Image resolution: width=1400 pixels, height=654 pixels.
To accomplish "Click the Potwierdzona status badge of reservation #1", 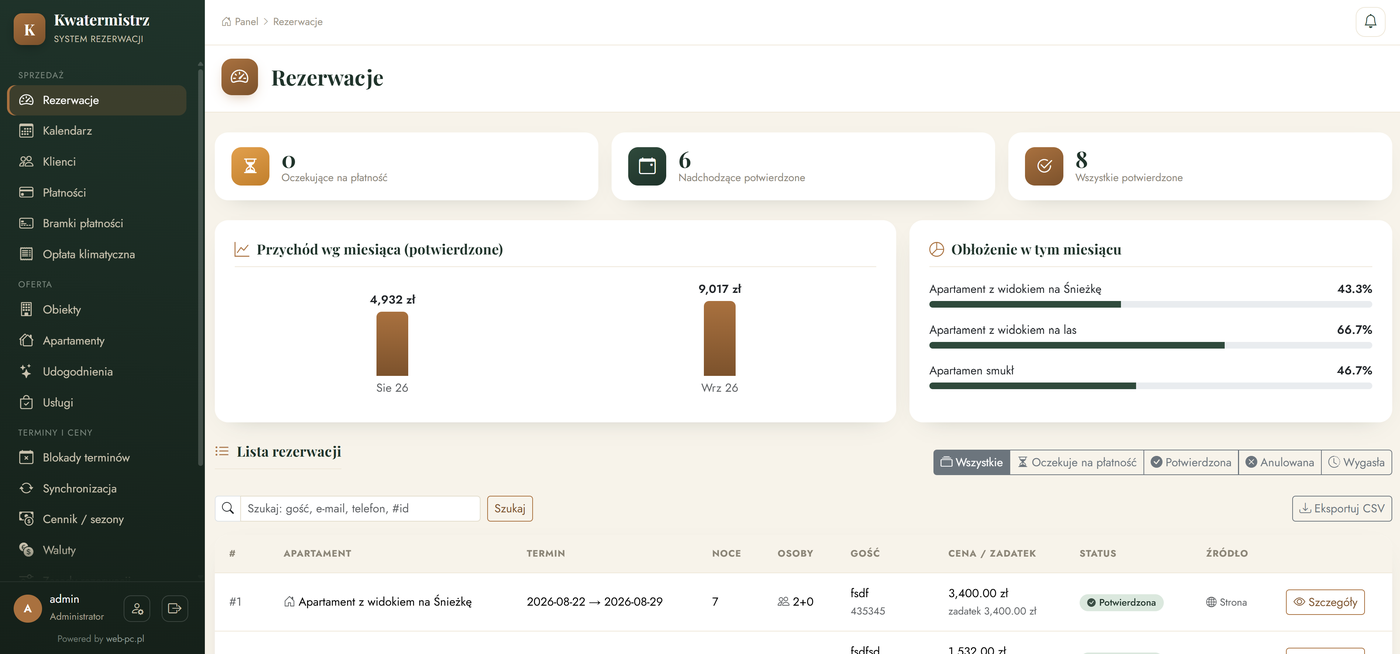I will coord(1121,602).
